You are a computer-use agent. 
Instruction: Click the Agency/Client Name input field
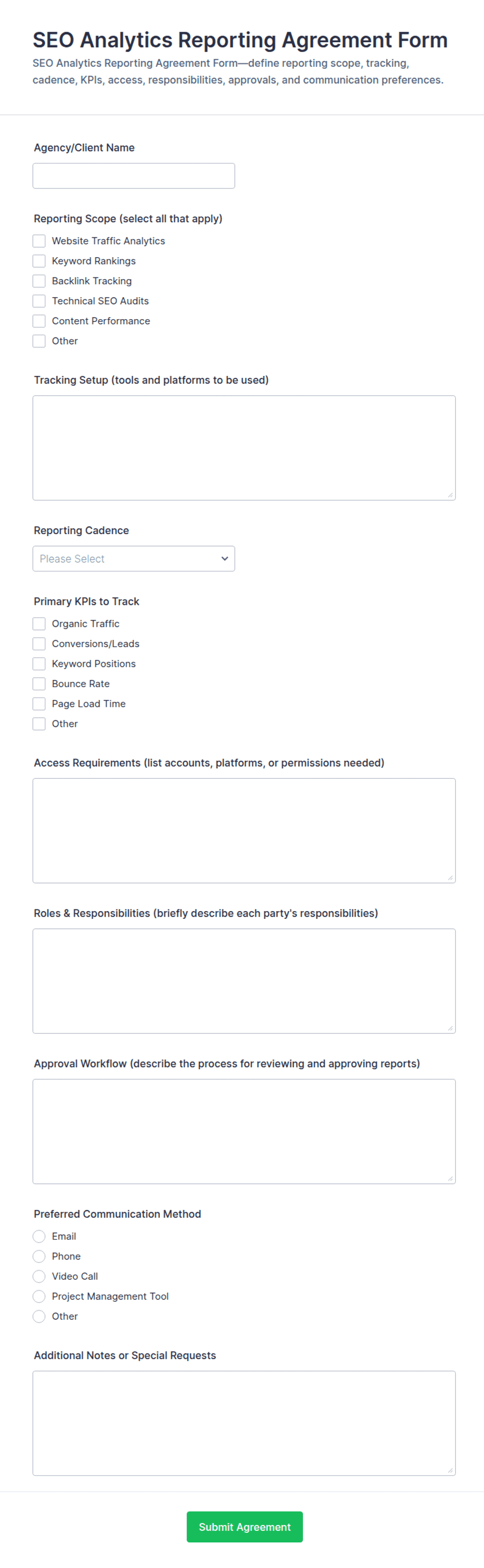click(x=134, y=176)
